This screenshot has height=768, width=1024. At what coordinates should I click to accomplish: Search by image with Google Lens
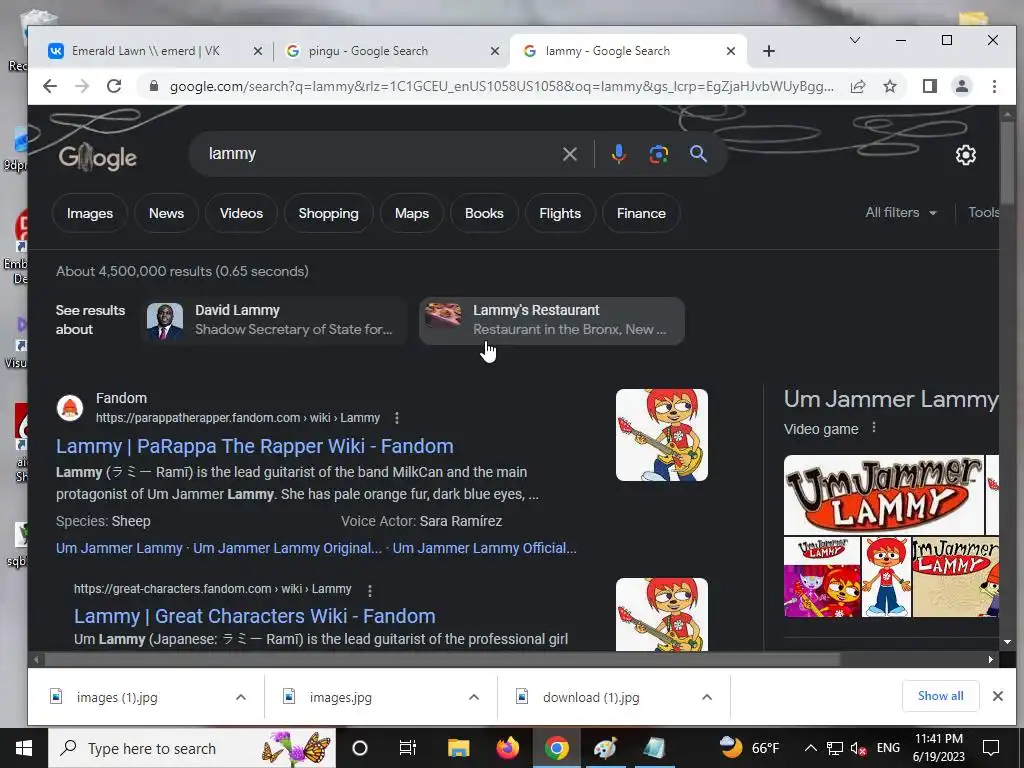point(658,154)
